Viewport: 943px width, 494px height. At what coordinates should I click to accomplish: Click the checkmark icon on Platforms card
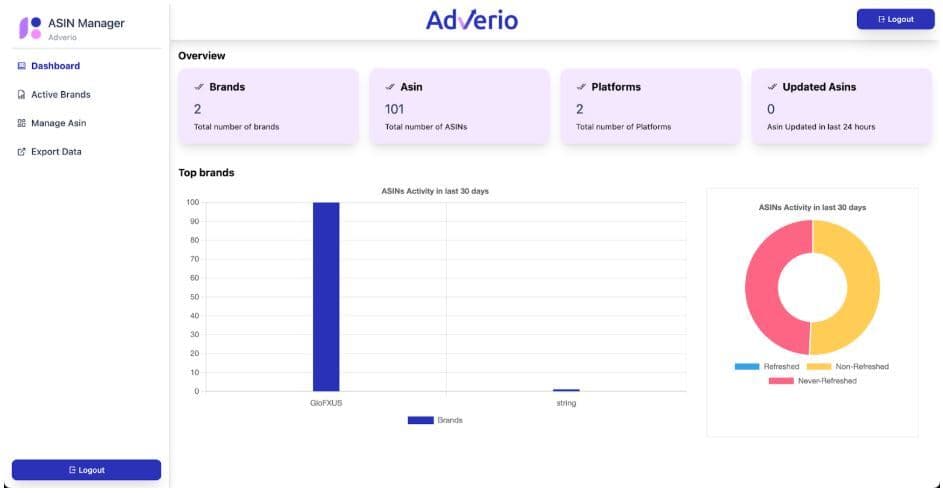[580, 87]
